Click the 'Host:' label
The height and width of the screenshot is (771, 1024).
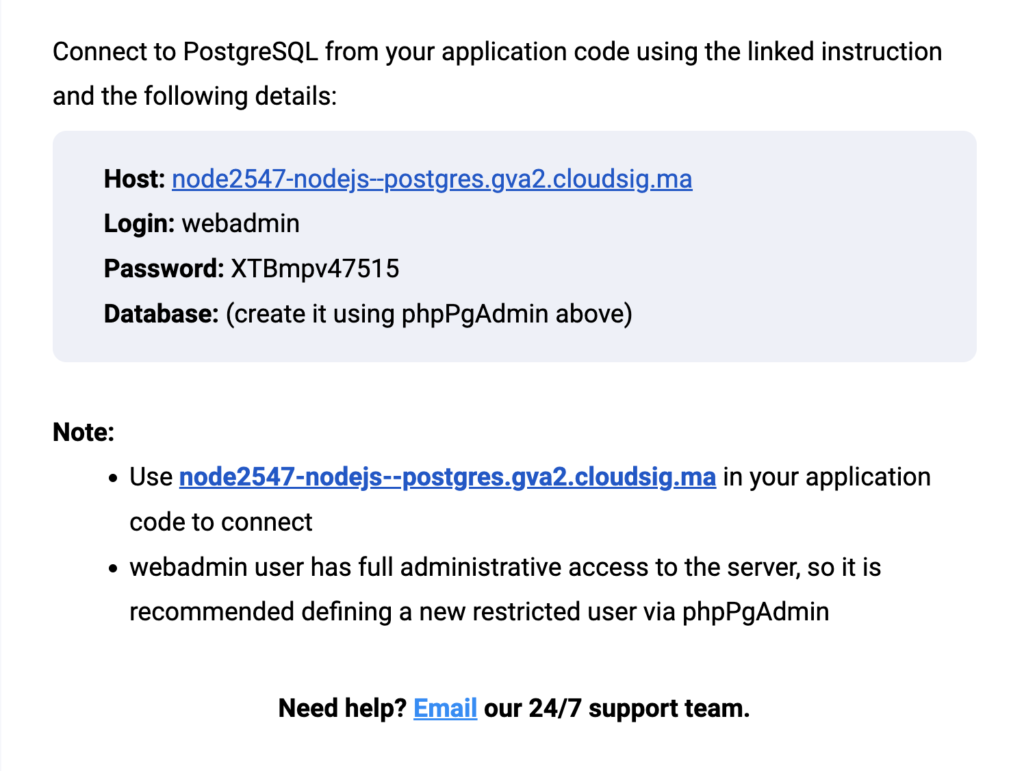pyautogui.click(x=135, y=179)
